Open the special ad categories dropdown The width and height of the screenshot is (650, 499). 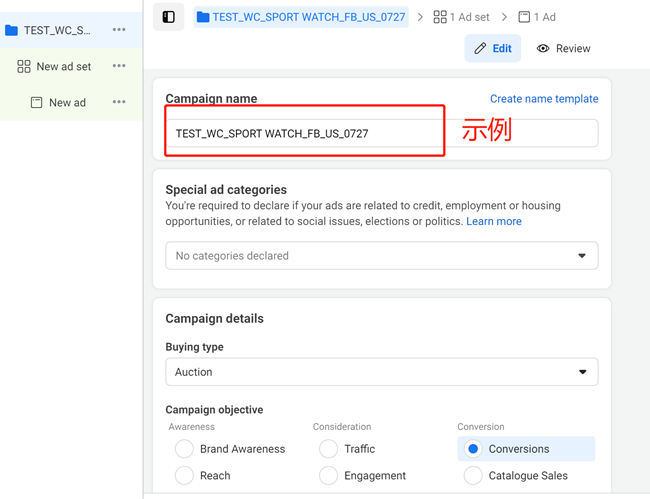tap(381, 256)
